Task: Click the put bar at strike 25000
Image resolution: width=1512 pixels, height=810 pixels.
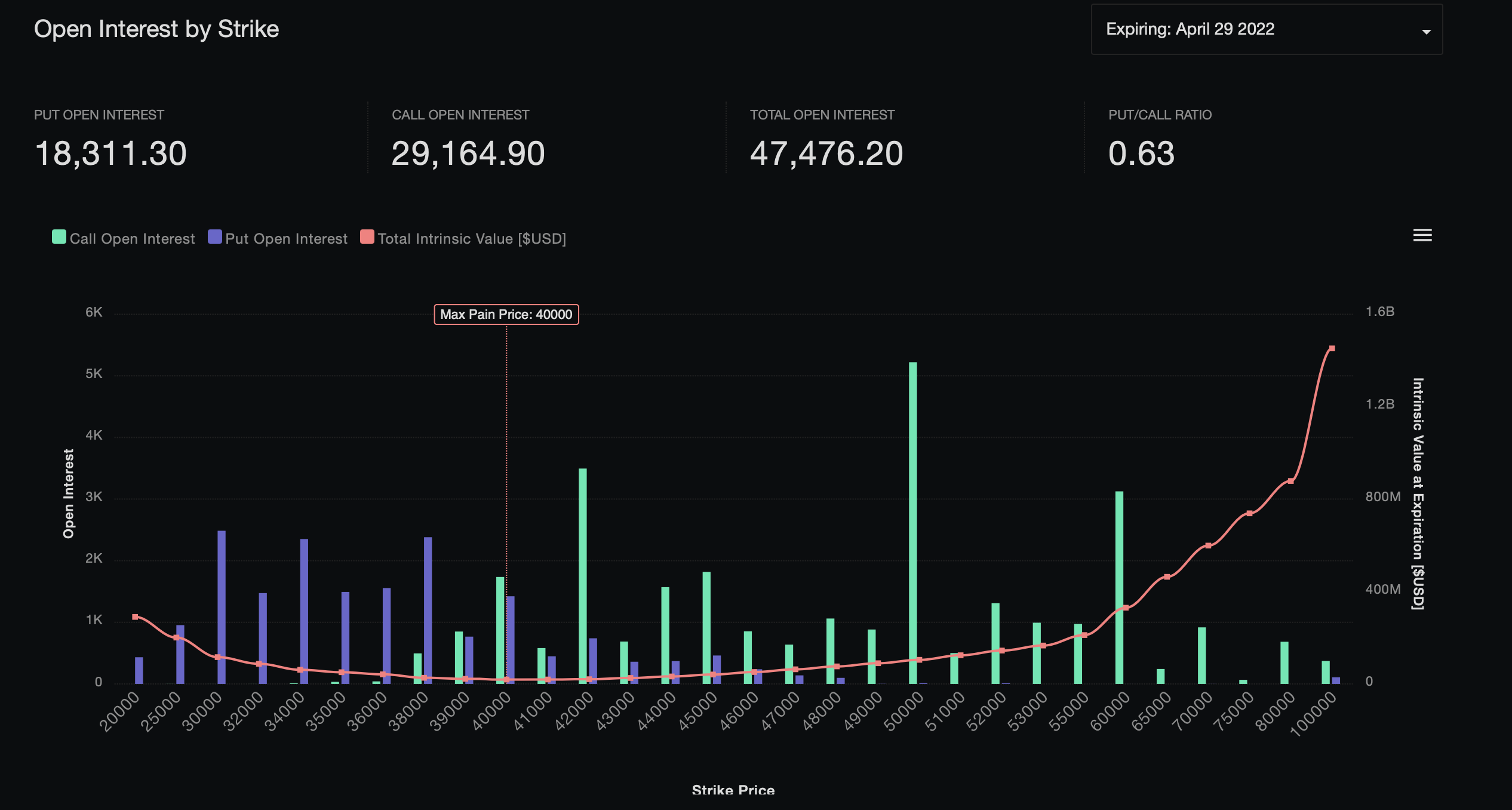Action: (x=180, y=654)
